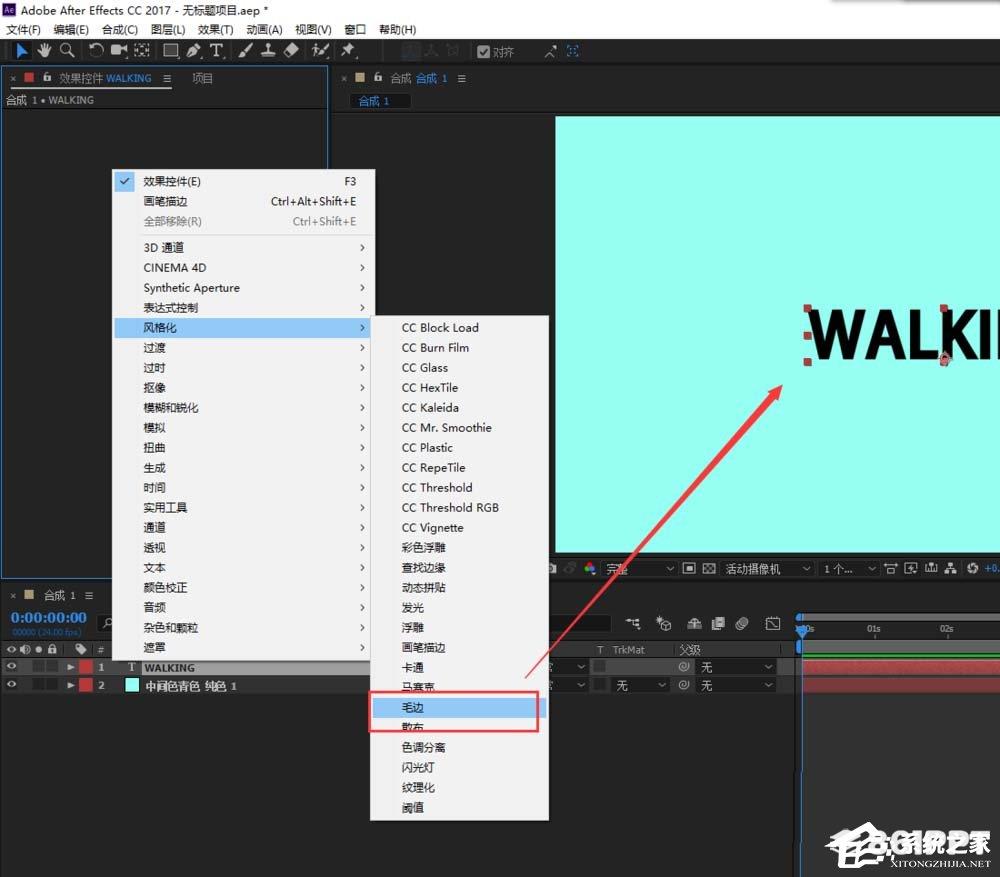Open the 1 个... view layout dropdown
This screenshot has height=877, width=1000.
(850, 568)
